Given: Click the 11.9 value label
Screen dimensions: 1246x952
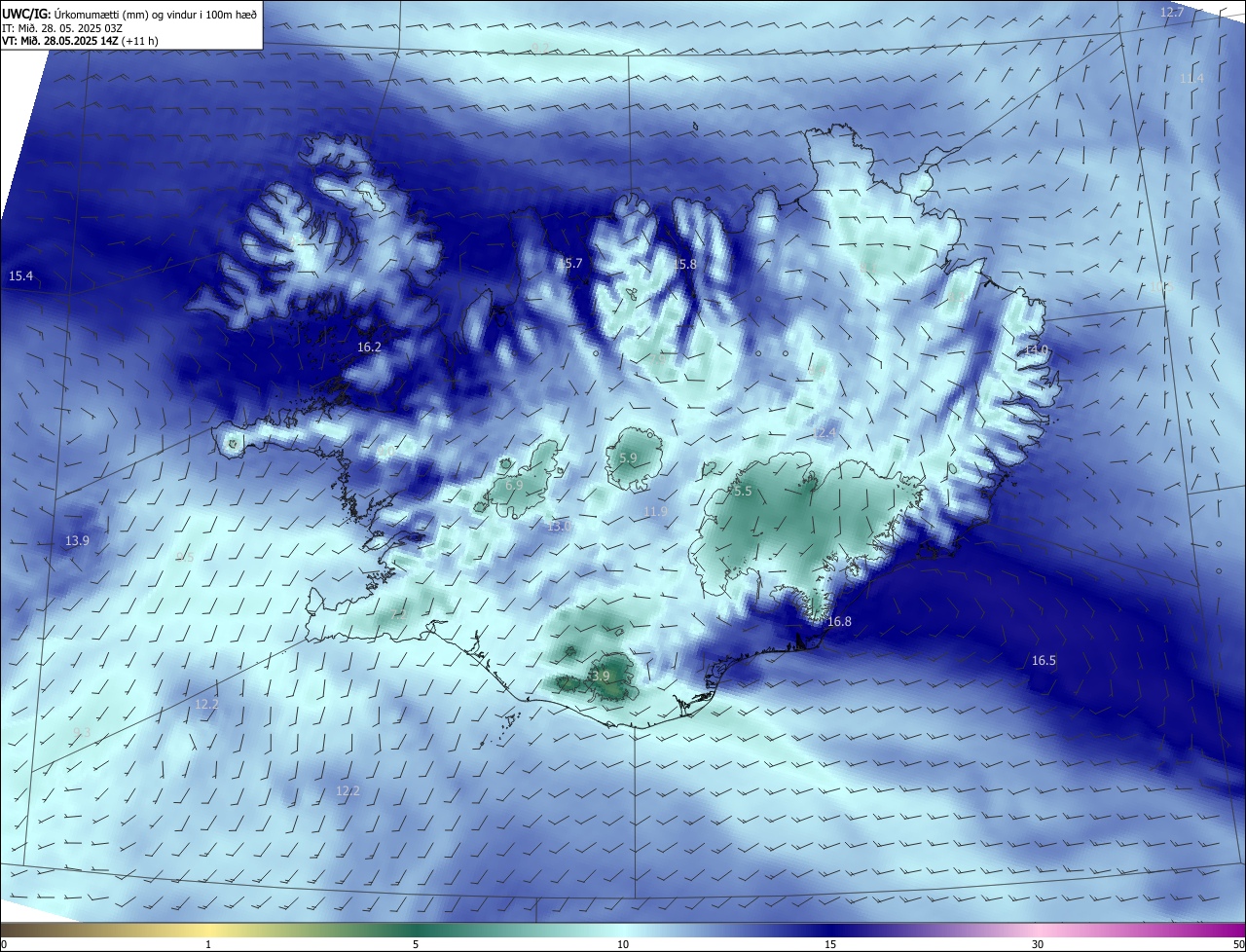Looking at the screenshot, I should pyautogui.click(x=656, y=512).
